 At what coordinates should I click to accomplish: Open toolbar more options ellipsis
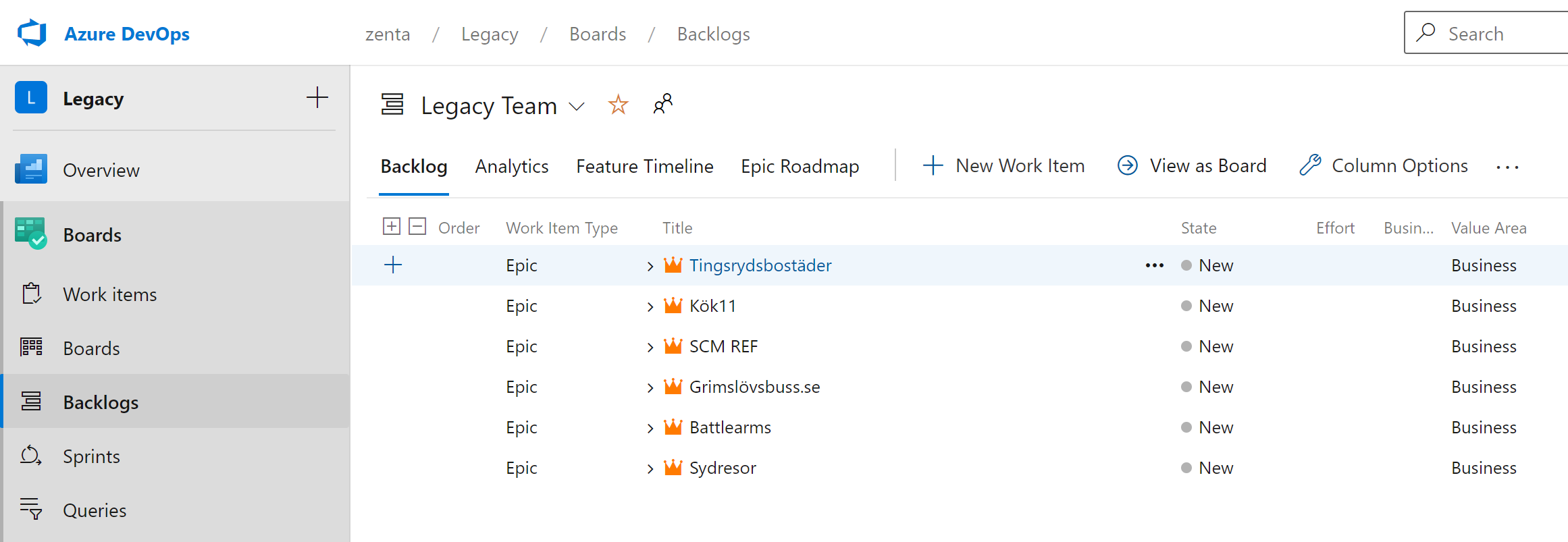[x=1507, y=167]
